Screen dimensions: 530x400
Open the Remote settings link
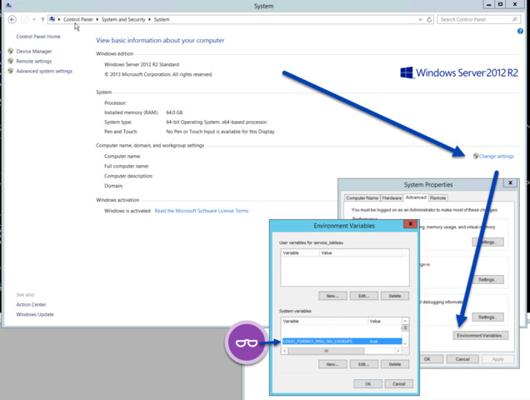click(34, 61)
